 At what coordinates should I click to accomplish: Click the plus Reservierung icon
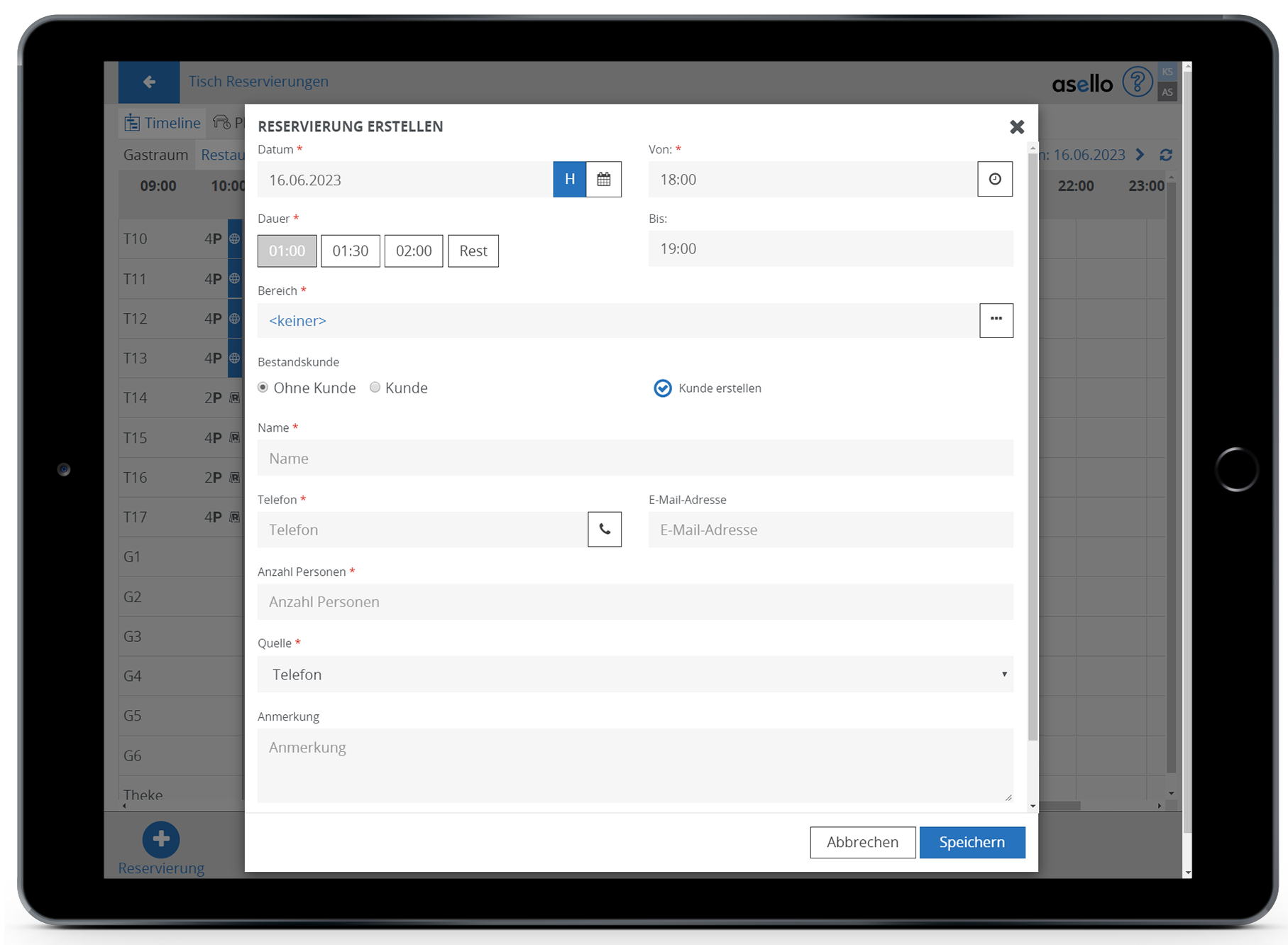pyautogui.click(x=161, y=839)
